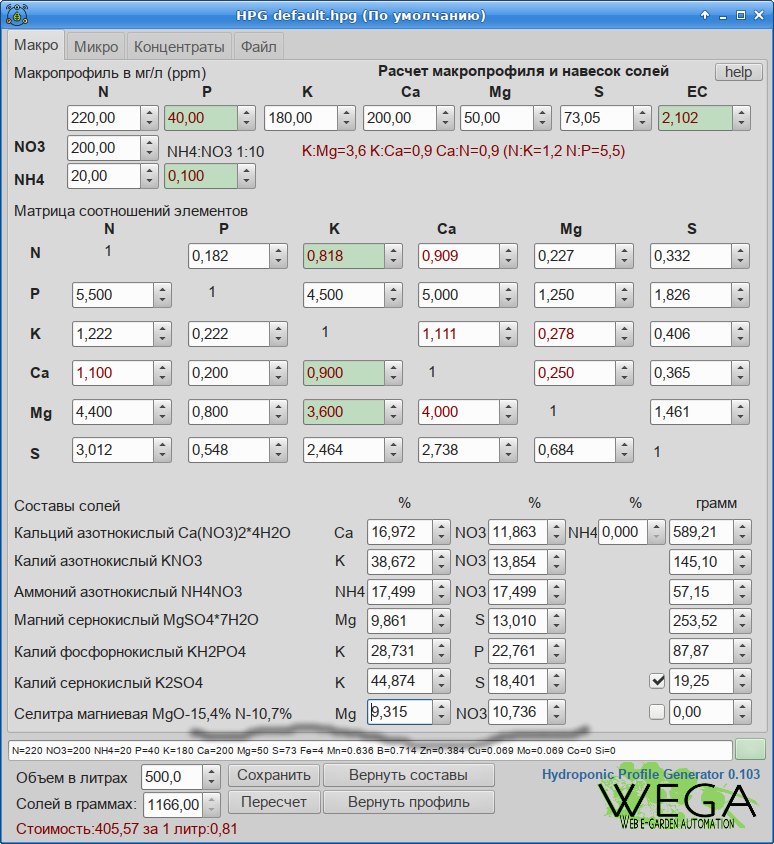Click the EC 2,102 input field
This screenshot has width=774, height=844.
coord(695,118)
